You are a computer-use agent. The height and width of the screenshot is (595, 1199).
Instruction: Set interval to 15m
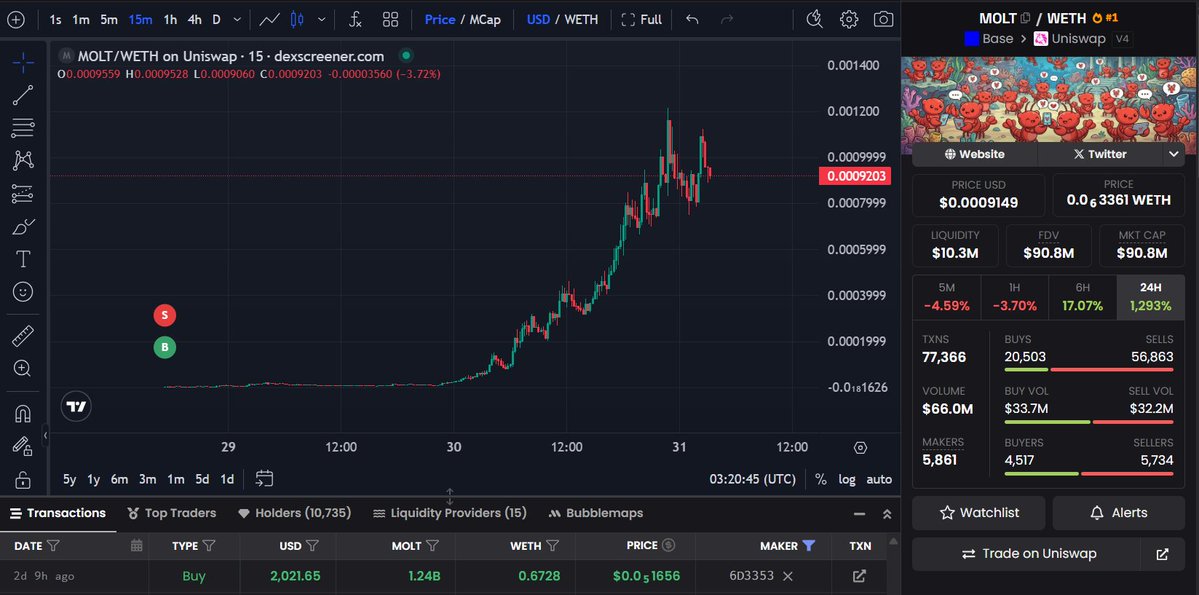point(141,20)
